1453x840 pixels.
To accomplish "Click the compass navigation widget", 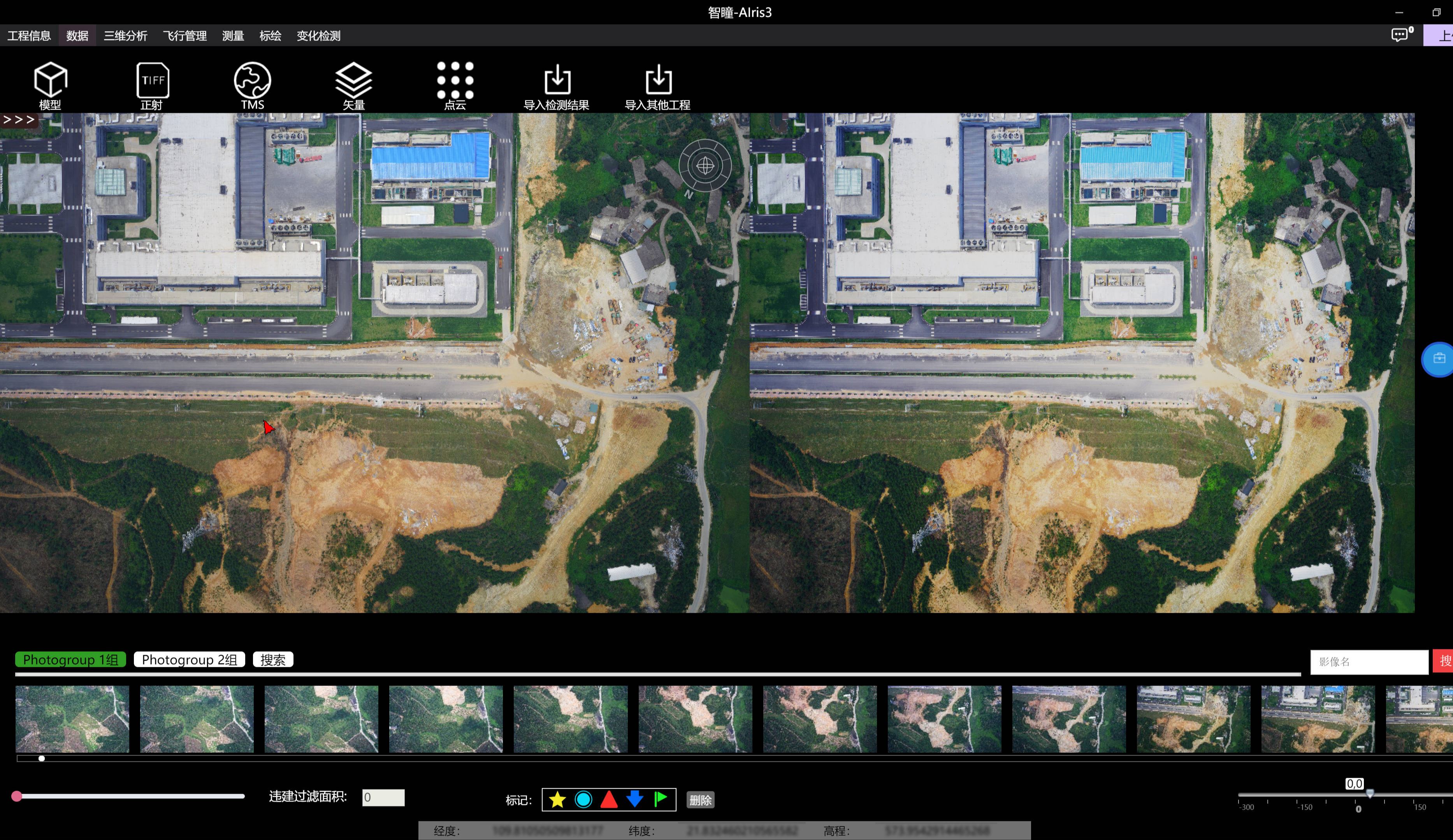I will pyautogui.click(x=705, y=166).
